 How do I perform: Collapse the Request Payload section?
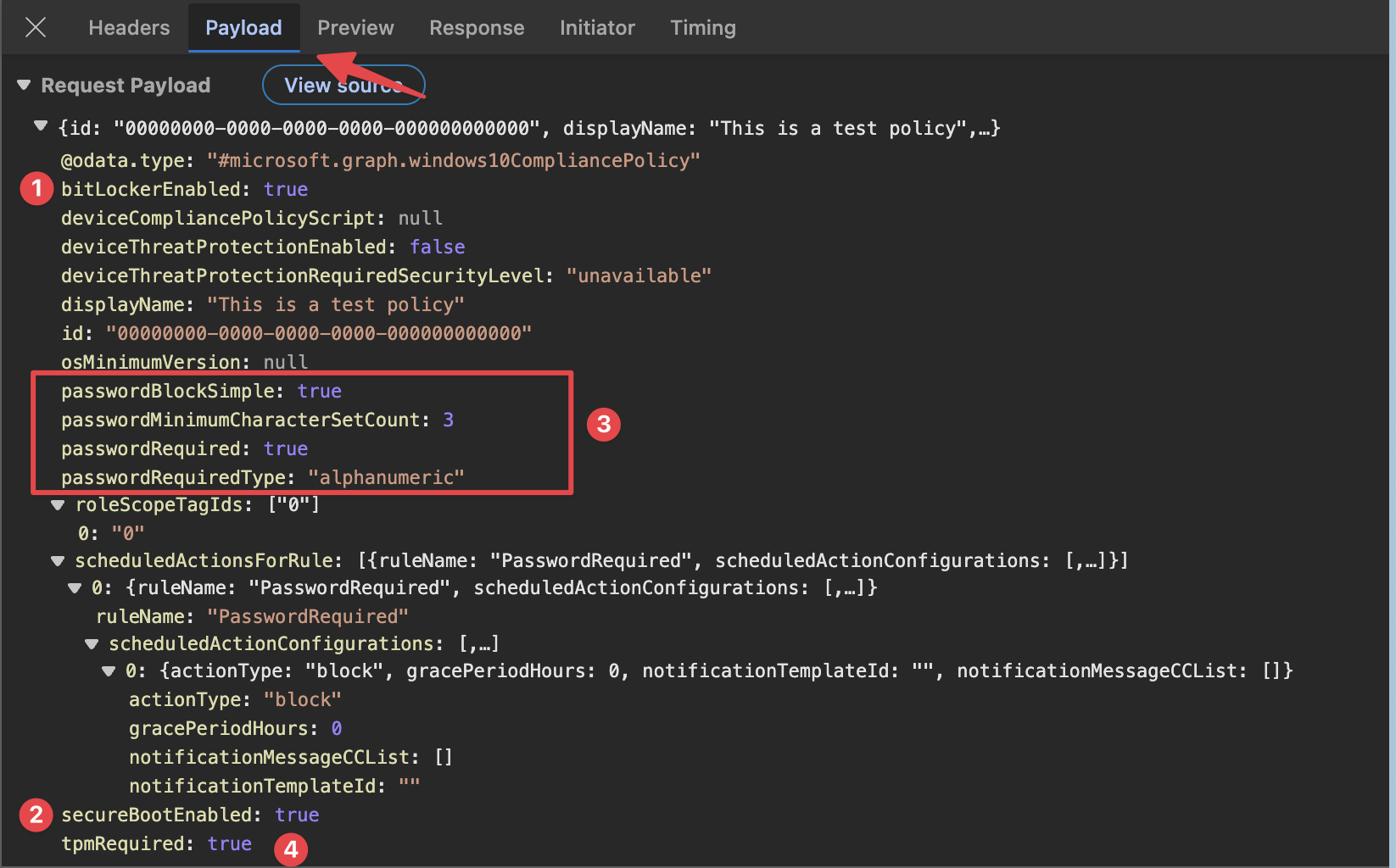[24, 86]
